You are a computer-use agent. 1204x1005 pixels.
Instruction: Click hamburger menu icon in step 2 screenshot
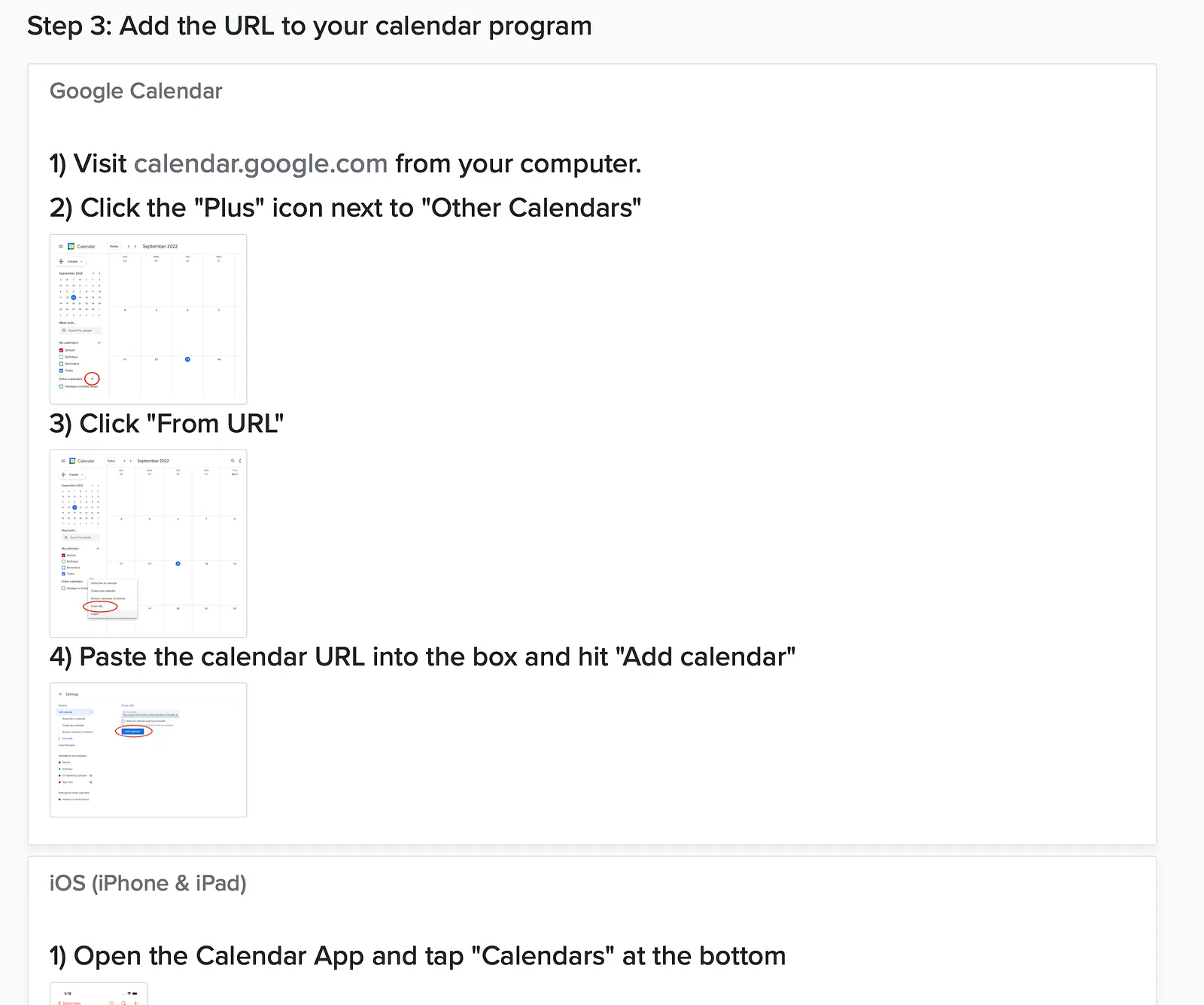61,246
